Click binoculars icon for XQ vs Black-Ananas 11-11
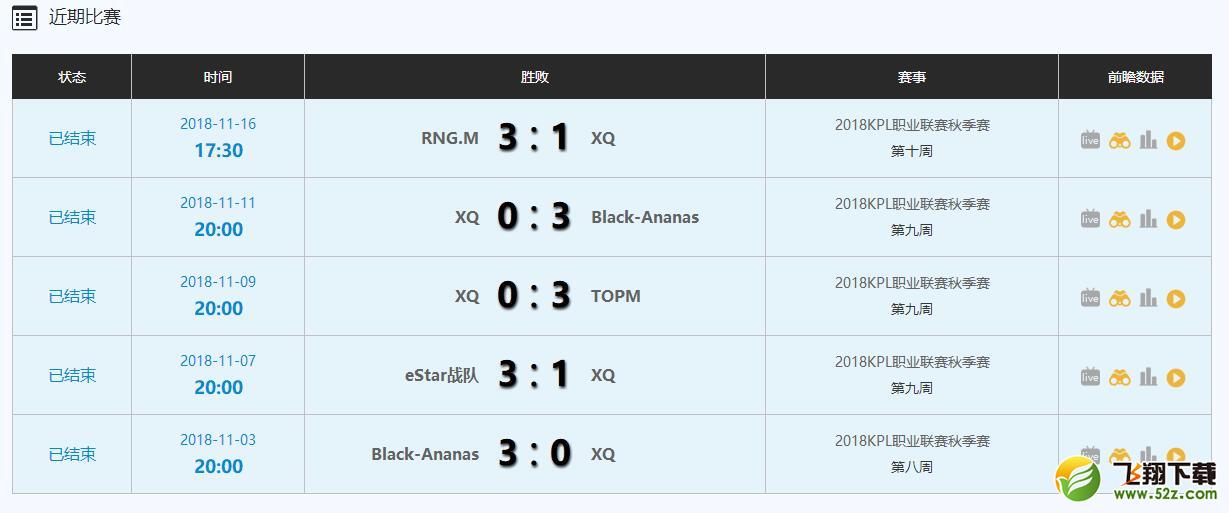 click(1119, 220)
